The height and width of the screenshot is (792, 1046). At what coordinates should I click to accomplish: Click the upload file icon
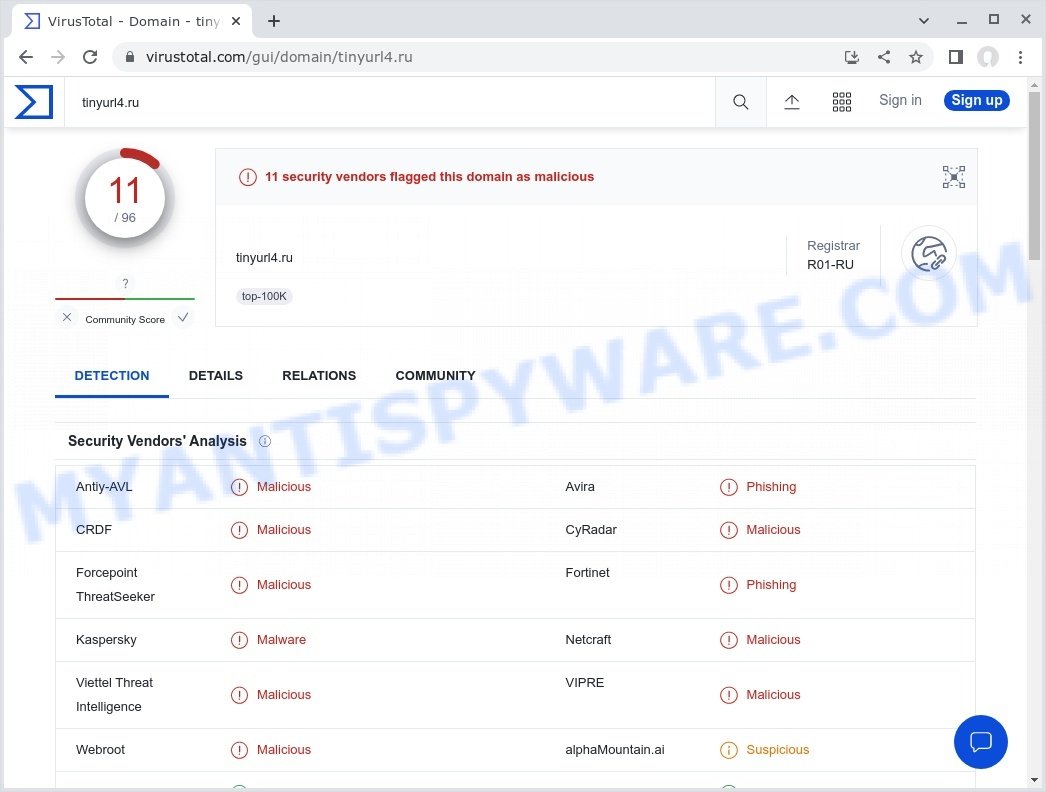point(792,102)
